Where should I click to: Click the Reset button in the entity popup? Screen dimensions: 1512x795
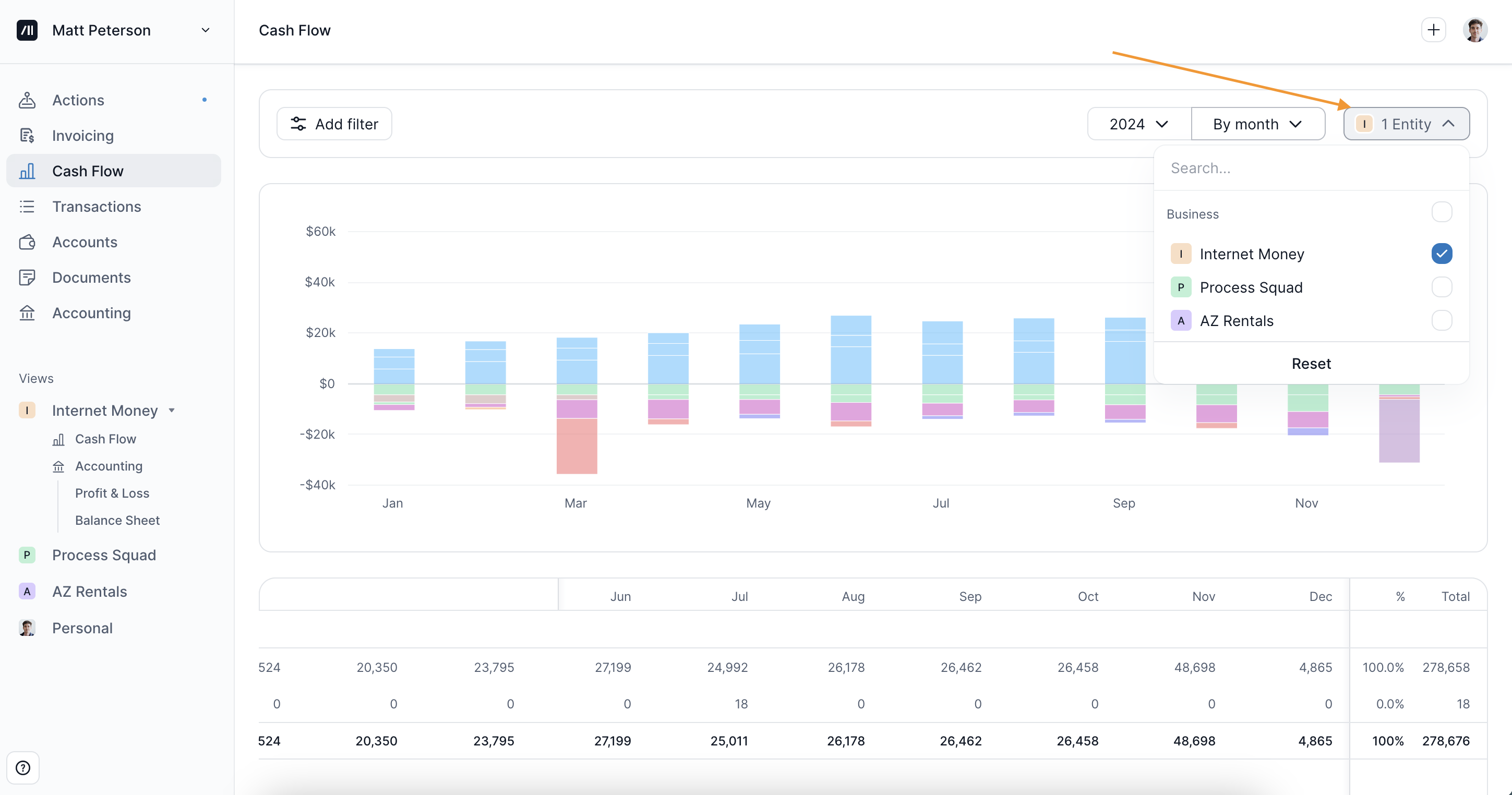coord(1311,363)
